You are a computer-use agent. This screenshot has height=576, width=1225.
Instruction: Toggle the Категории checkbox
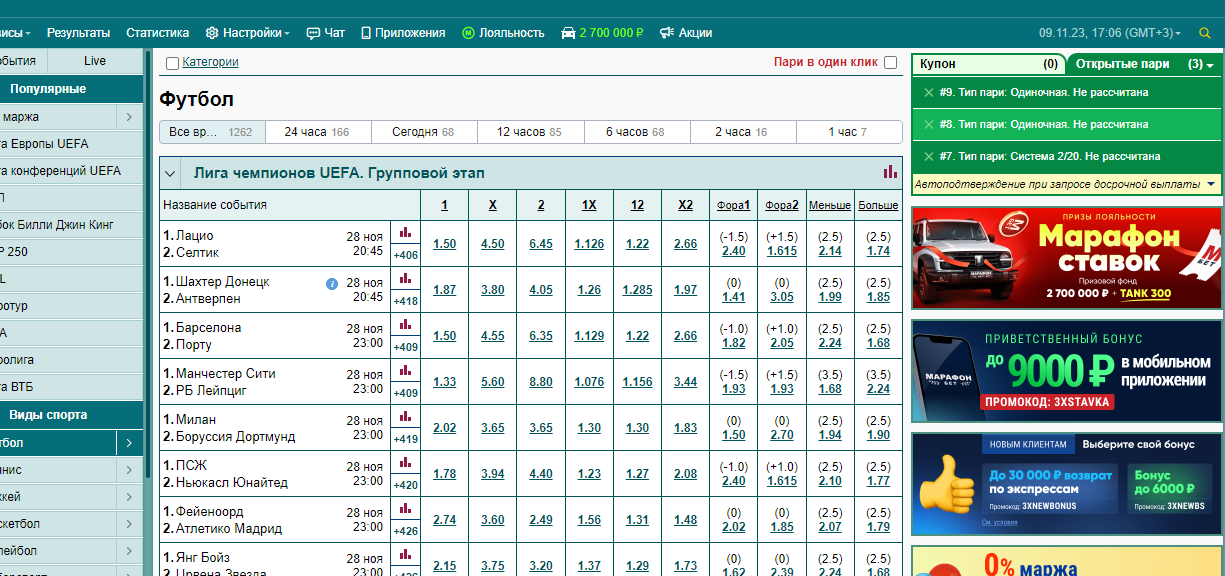(x=172, y=63)
